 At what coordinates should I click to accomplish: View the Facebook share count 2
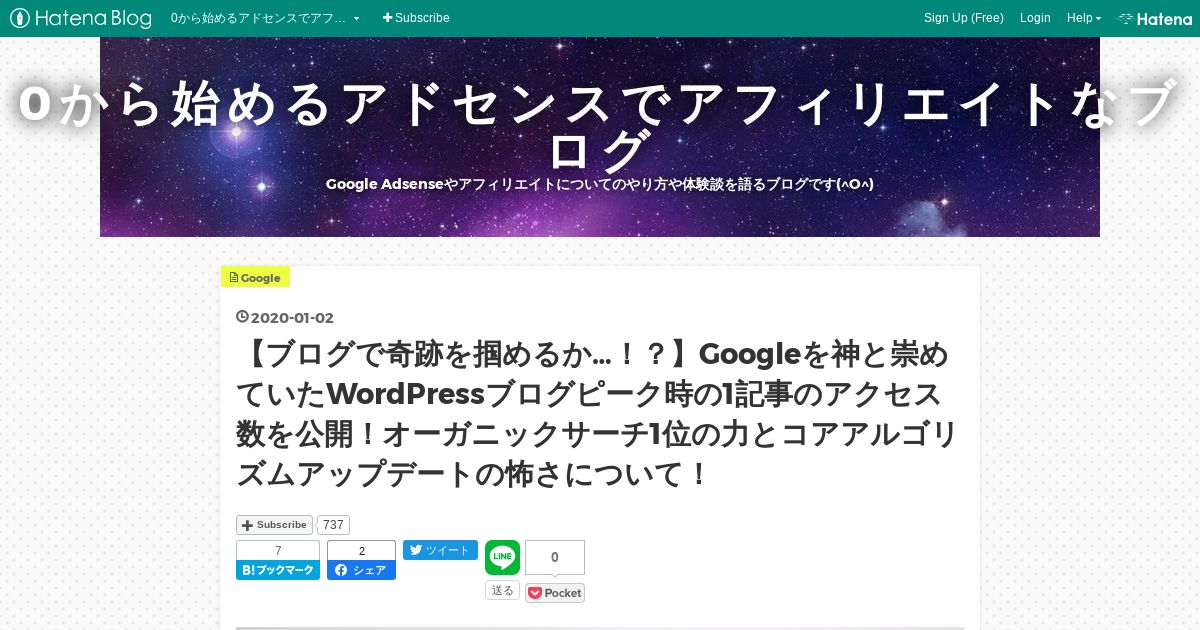(x=361, y=551)
